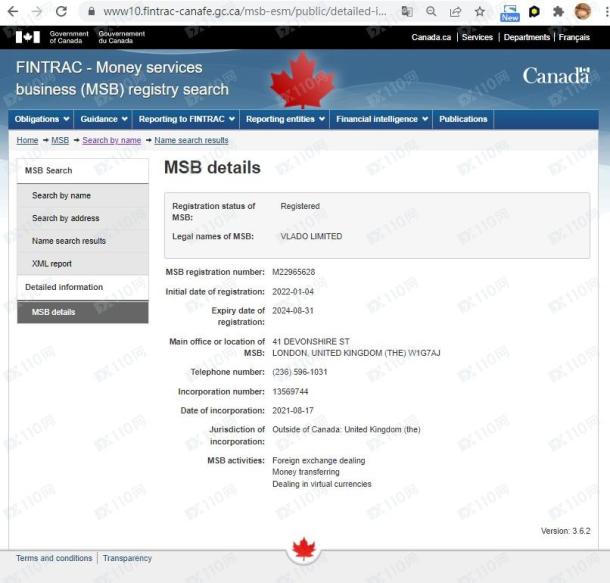Viewport: 610px width, 583px height.
Task: Click the Registered status value
Action: (x=300, y=206)
